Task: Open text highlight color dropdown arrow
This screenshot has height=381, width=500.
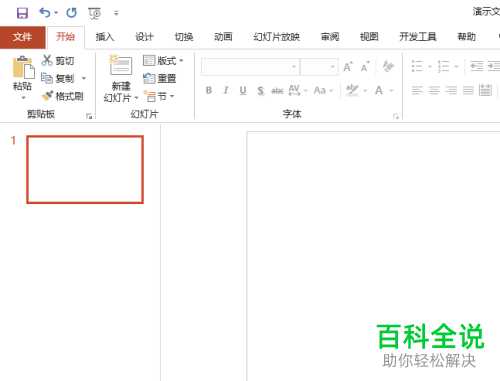Action: (365, 91)
